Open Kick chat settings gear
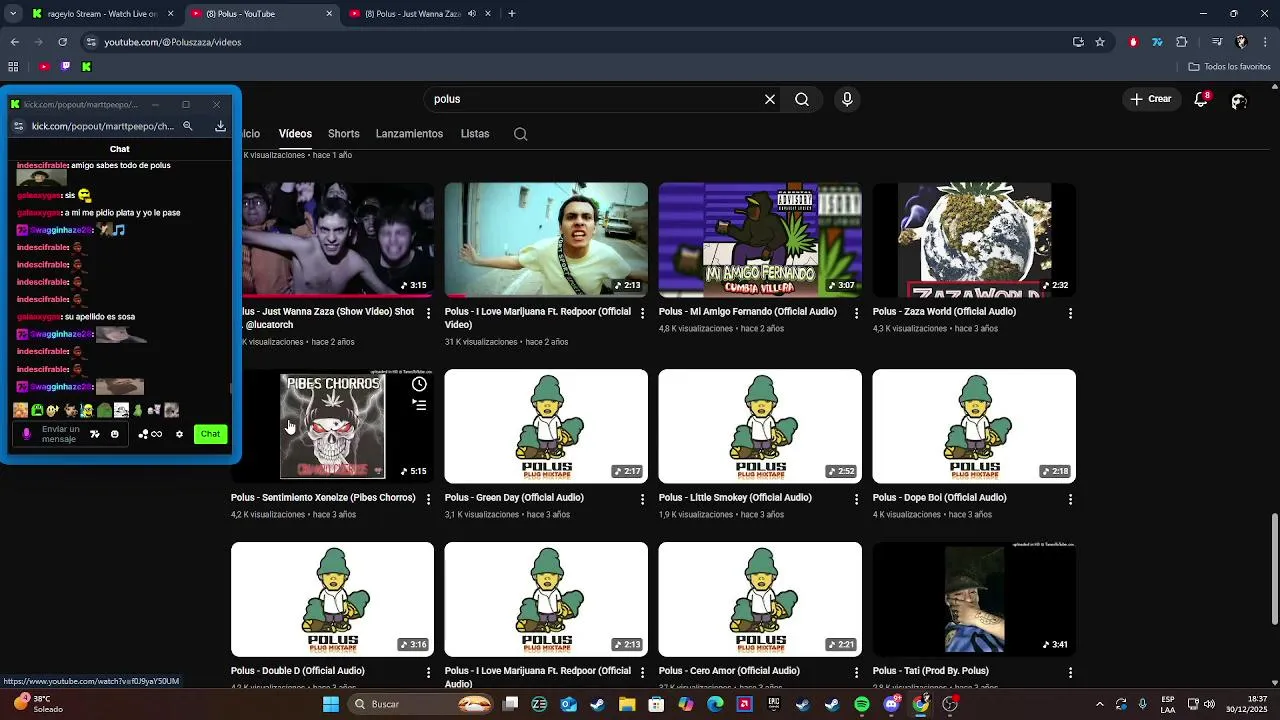1280x720 pixels. point(179,434)
